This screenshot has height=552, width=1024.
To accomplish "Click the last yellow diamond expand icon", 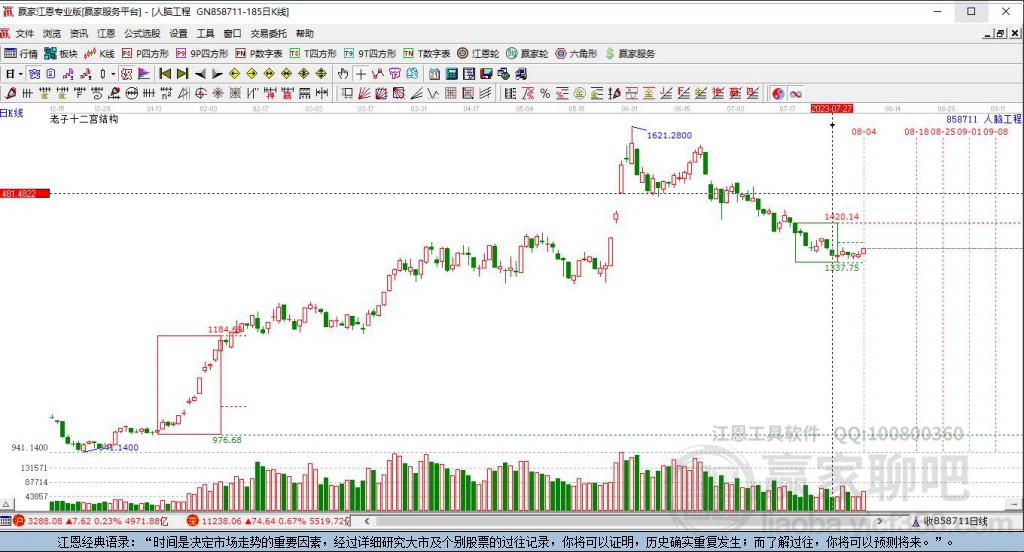I will pos(321,74).
